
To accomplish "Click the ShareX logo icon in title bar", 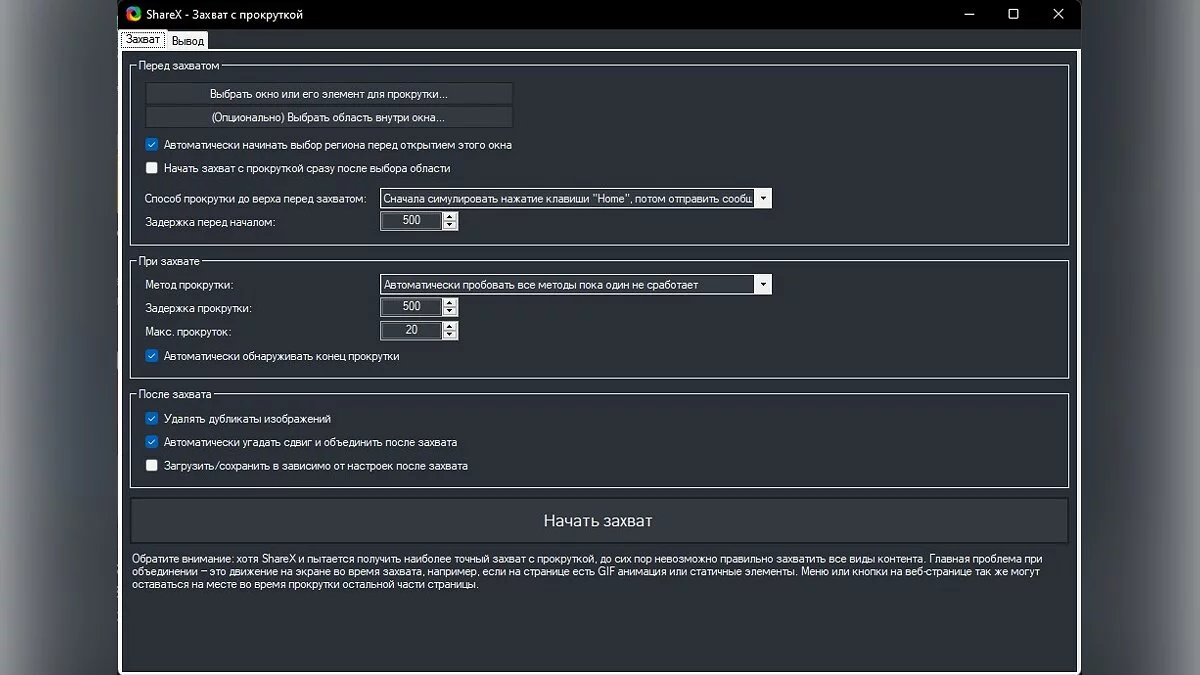I will [134, 14].
